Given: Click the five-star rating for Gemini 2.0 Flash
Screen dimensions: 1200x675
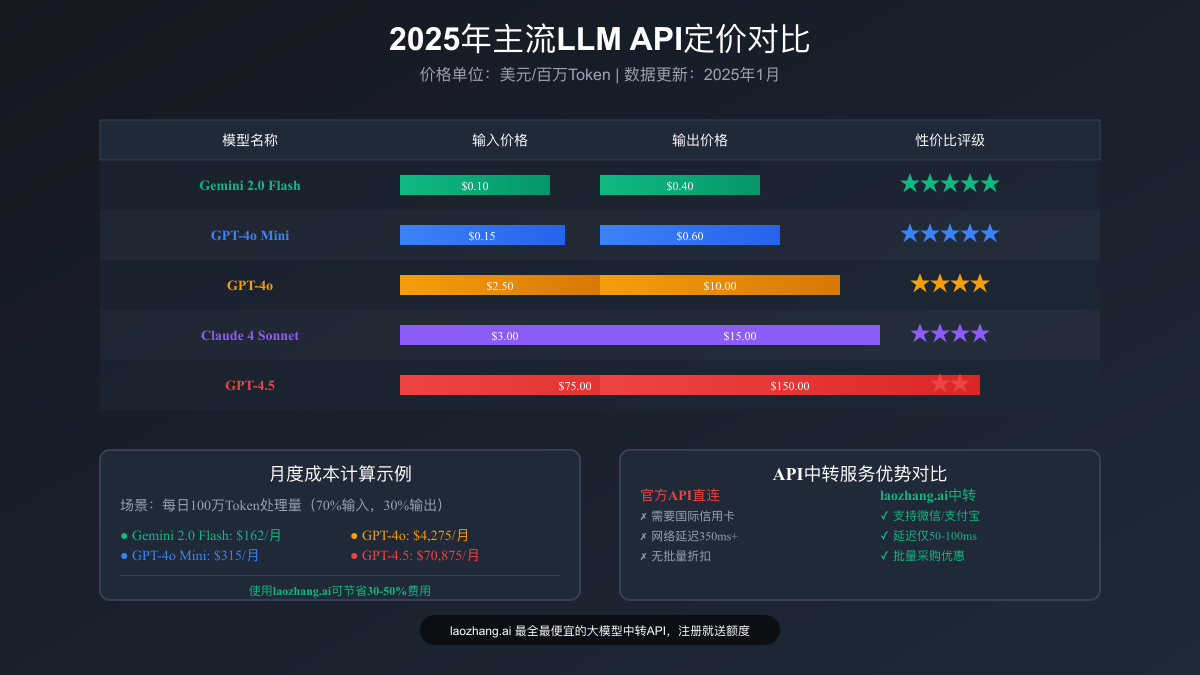Looking at the screenshot, I should pyautogui.click(x=948, y=183).
